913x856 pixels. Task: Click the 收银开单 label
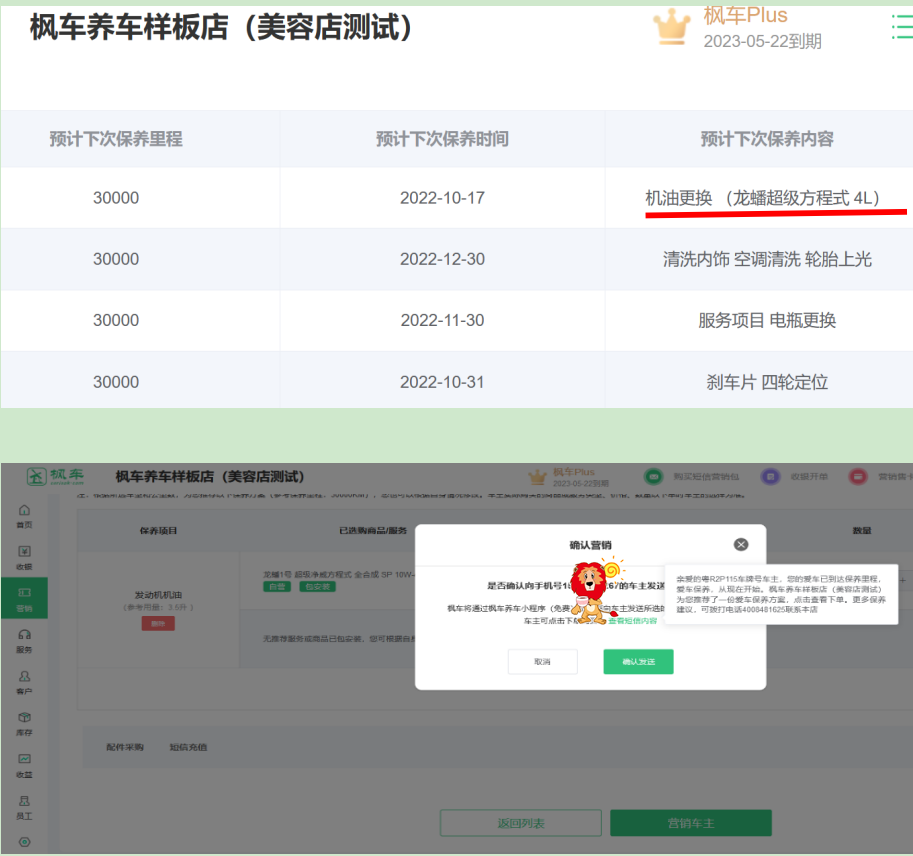click(x=809, y=476)
